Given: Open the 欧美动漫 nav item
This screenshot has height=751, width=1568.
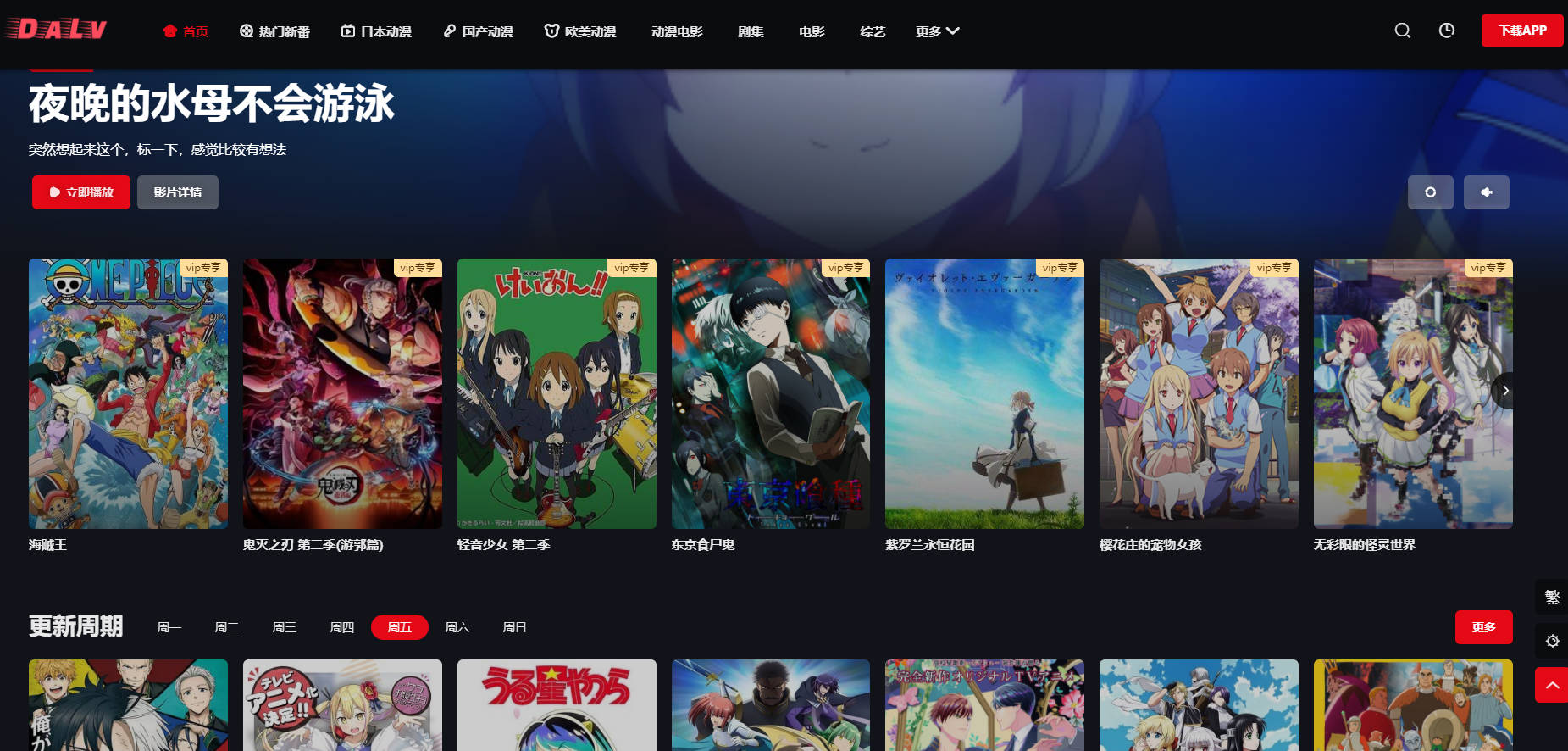Looking at the screenshot, I should 580,31.
